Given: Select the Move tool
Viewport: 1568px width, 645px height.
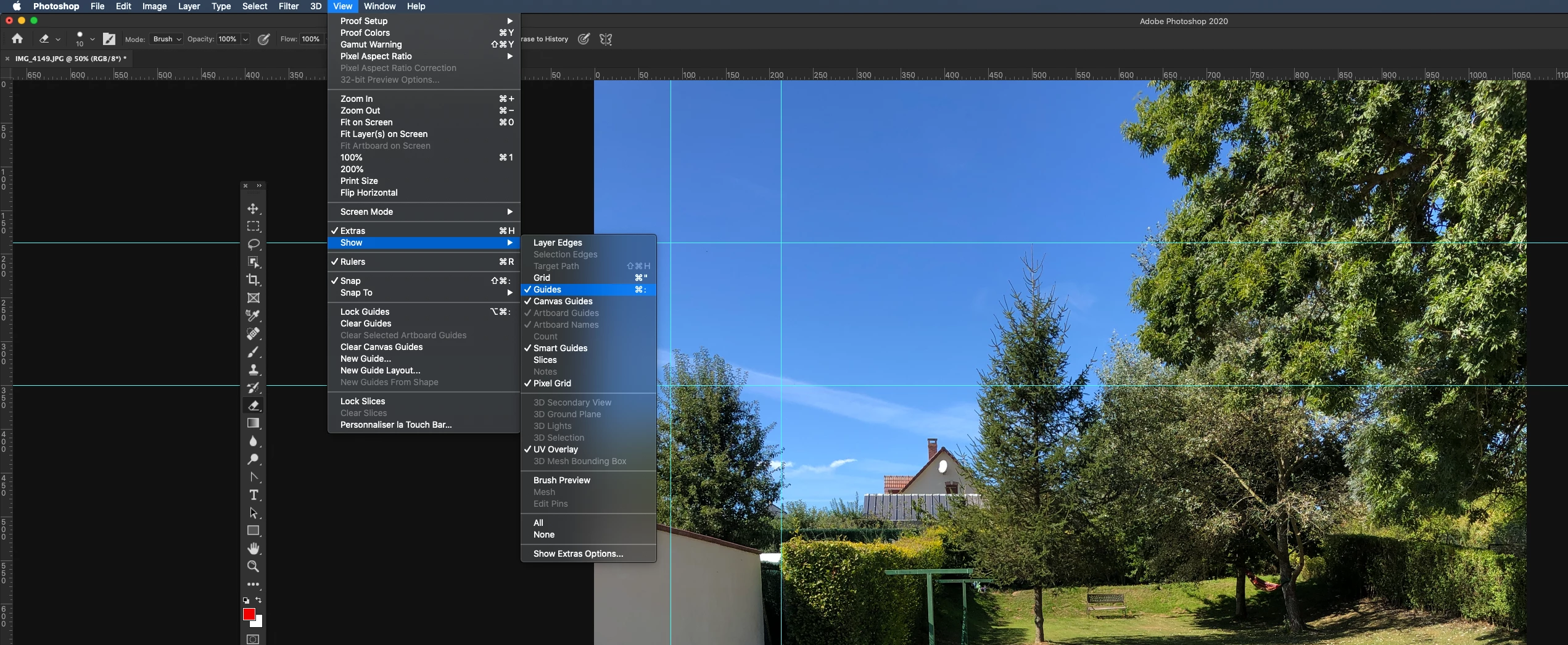Looking at the screenshot, I should tap(253, 209).
